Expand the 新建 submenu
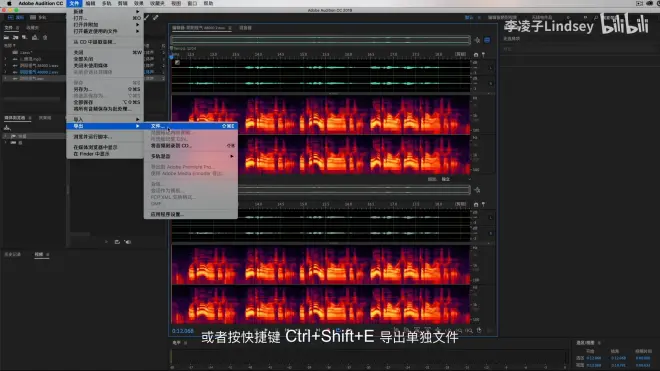Viewport: 660px width, 371px height. tap(105, 12)
